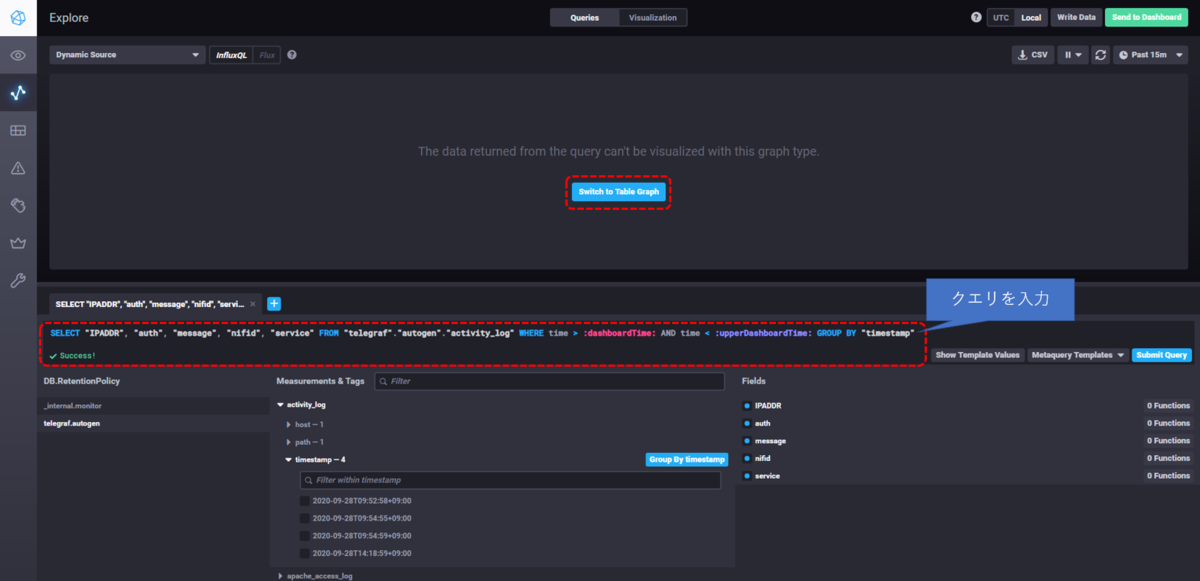Expand the path — 1 tag
The width and height of the screenshot is (1200, 581).
[x=304, y=442]
